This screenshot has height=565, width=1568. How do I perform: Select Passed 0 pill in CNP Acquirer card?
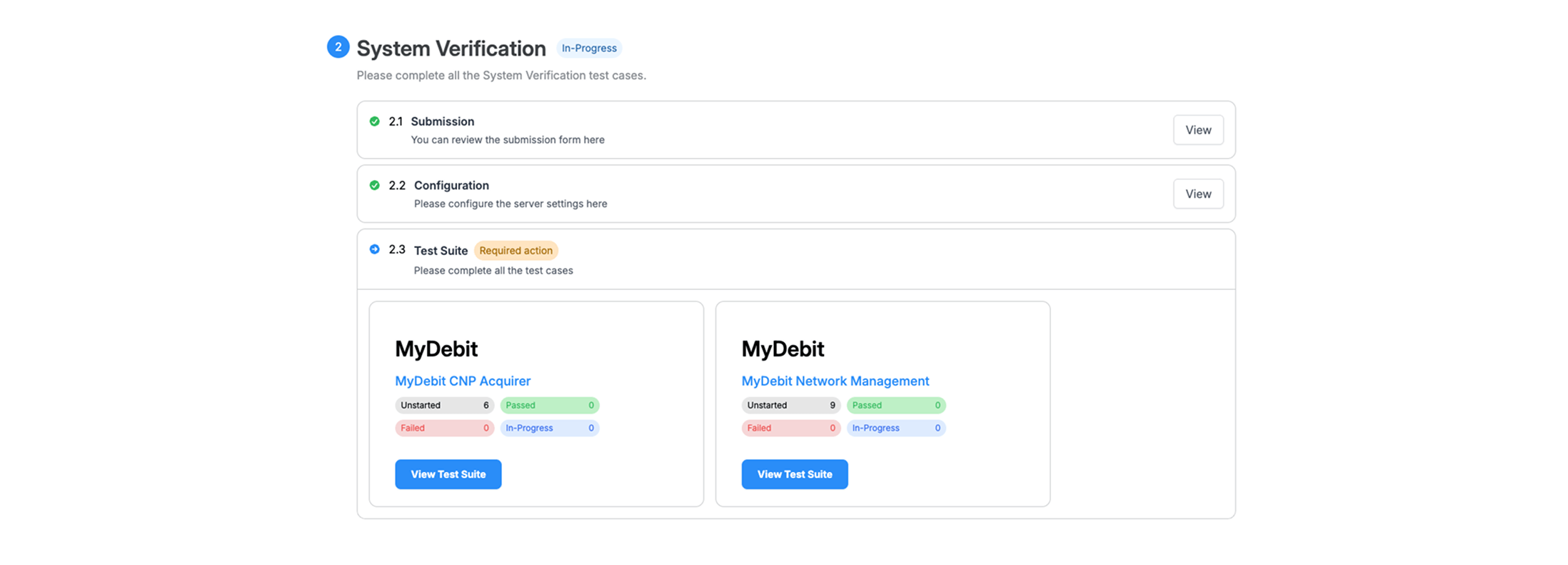(550, 405)
